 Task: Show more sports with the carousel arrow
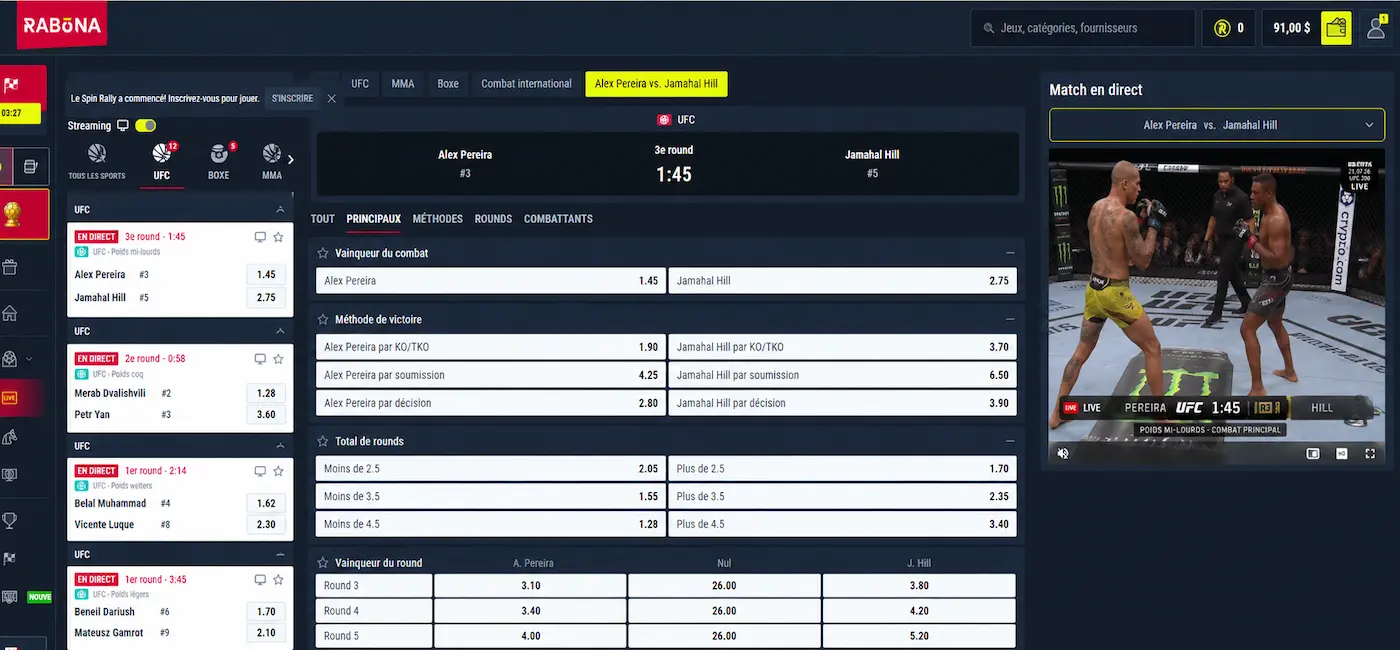291,159
